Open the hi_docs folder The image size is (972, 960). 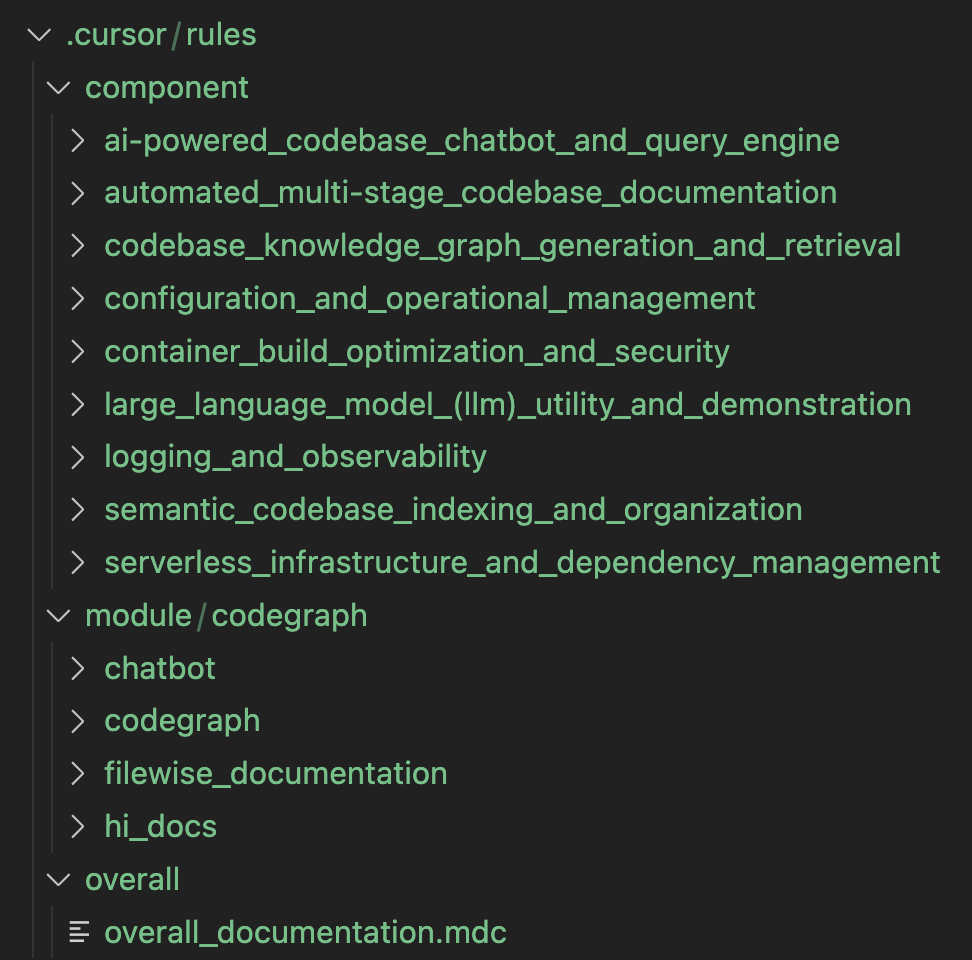pyautogui.click(x=161, y=826)
